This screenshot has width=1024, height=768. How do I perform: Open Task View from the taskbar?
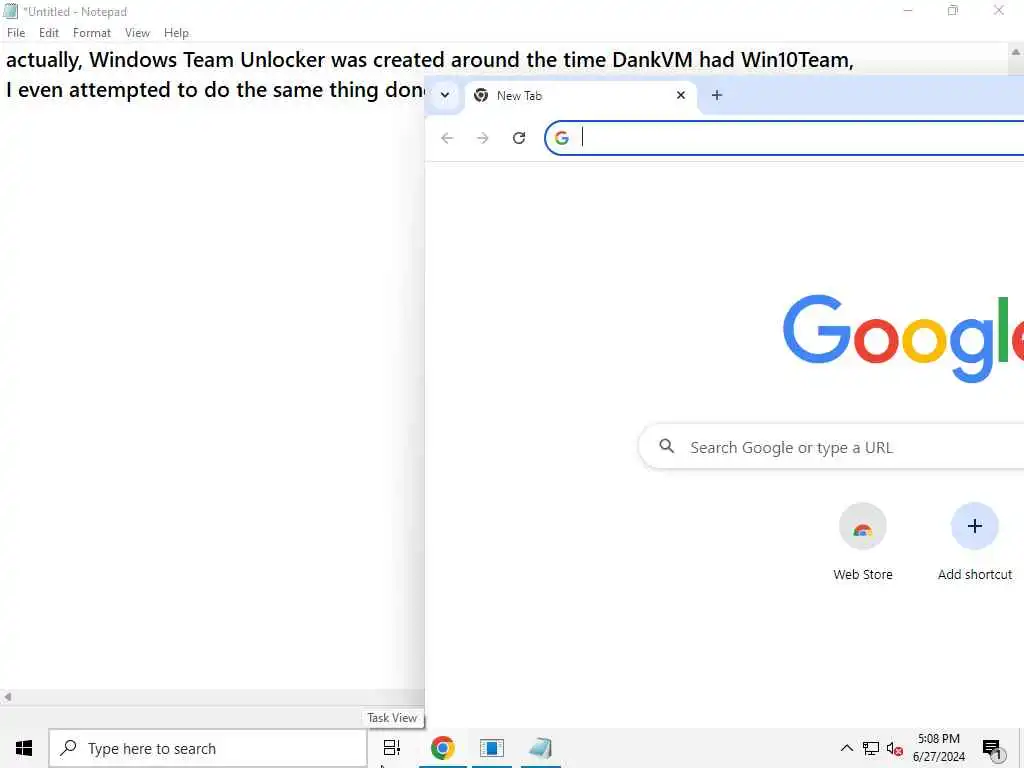[x=392, y=748]
